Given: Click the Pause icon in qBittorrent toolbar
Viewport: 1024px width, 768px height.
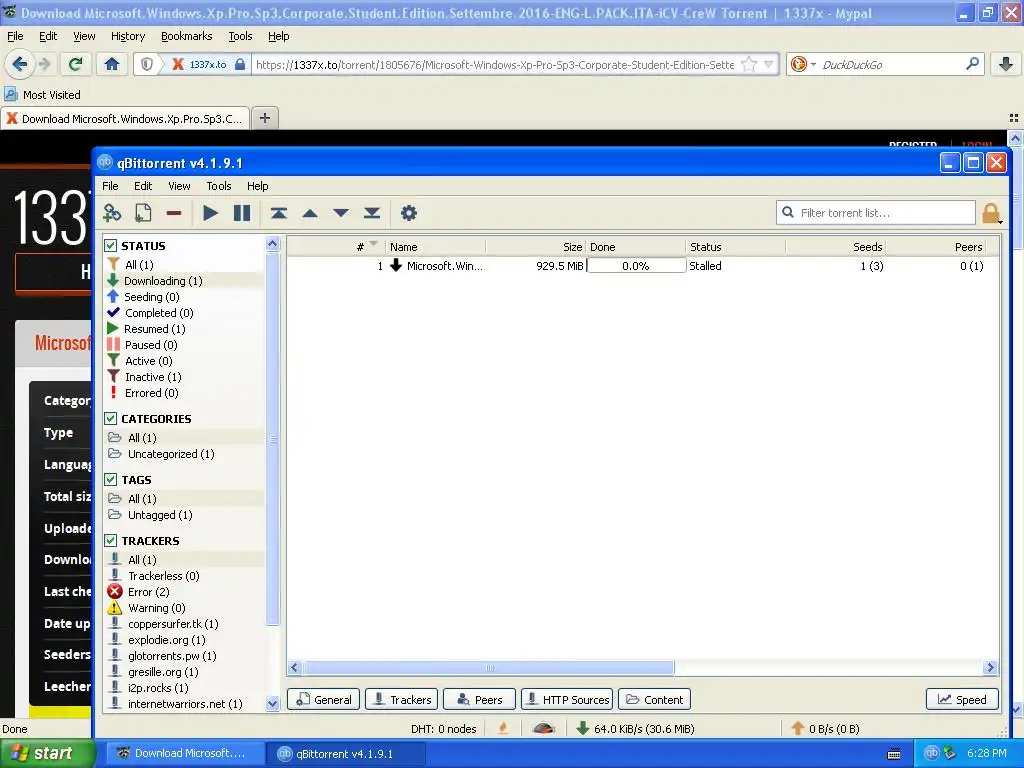Looking at the screenshot, I should [242, 213].
